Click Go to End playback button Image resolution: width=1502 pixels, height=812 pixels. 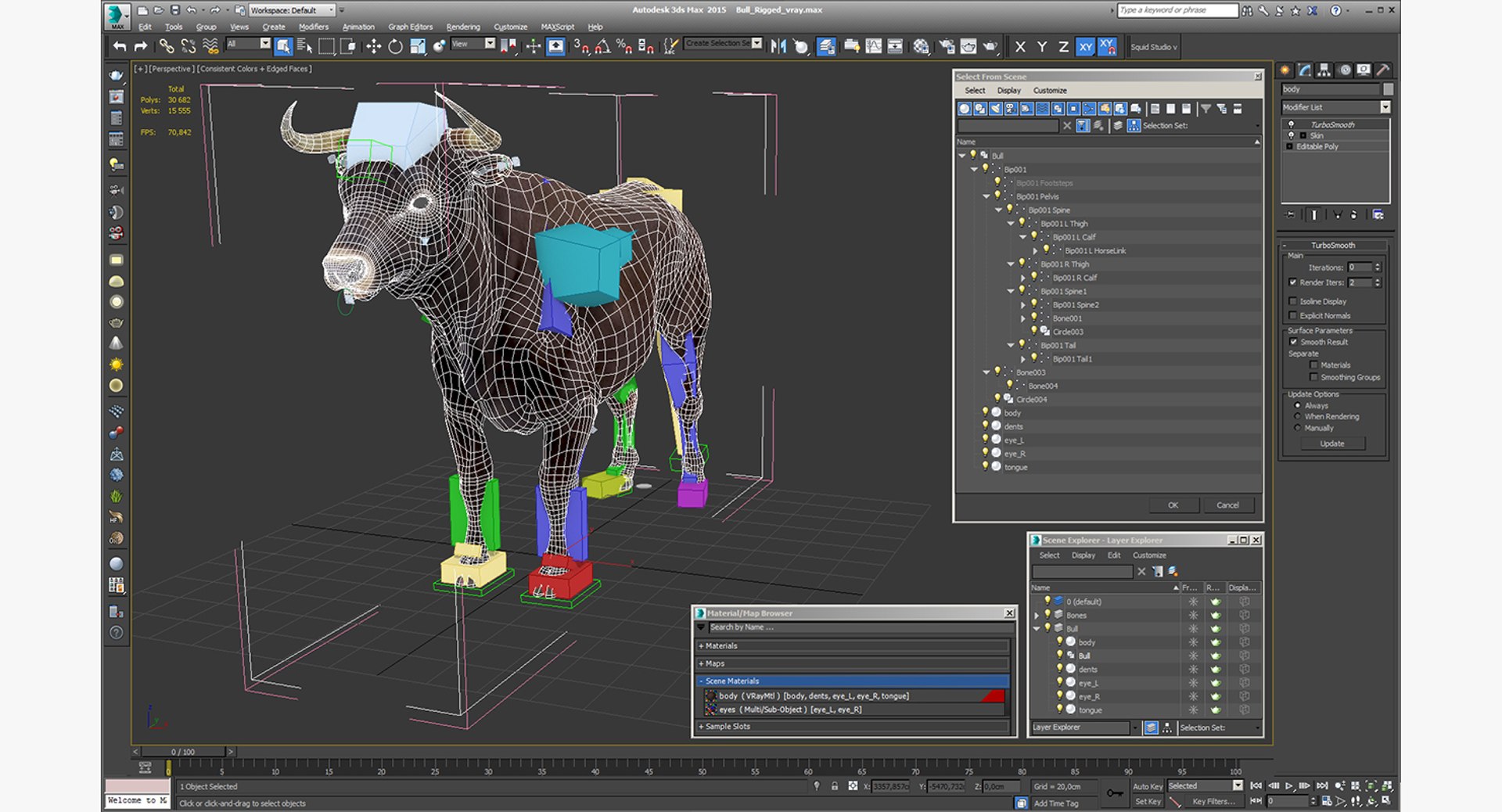coord(1322,786)
